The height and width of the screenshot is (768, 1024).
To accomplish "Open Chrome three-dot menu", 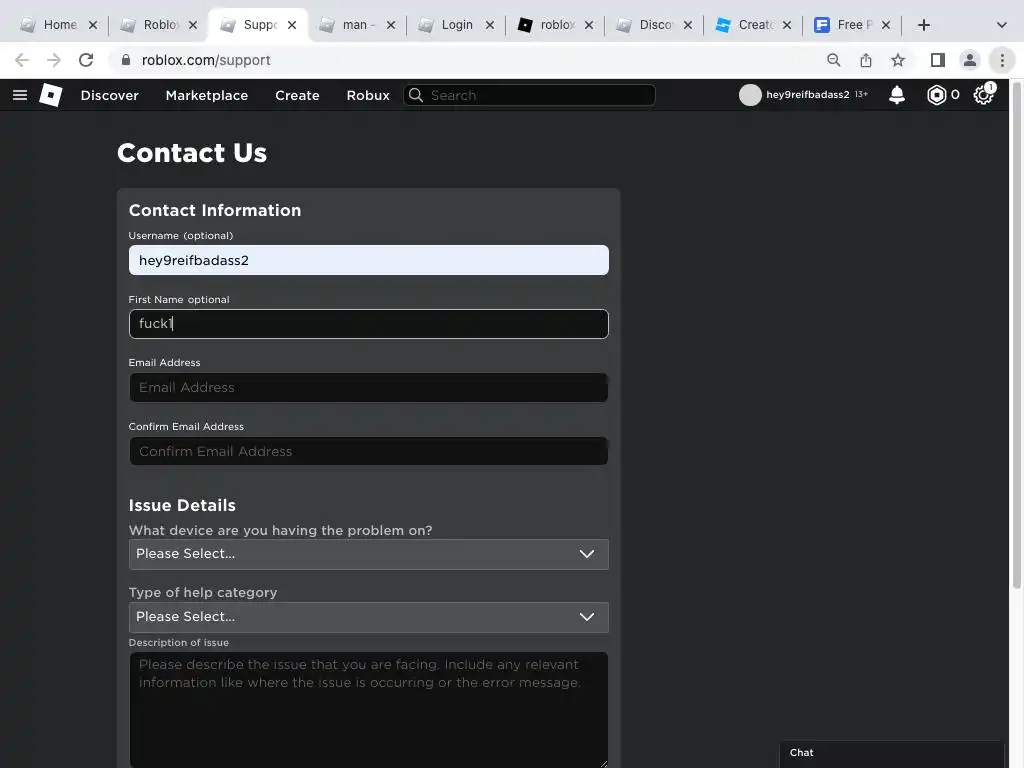I will point(1002,60).
